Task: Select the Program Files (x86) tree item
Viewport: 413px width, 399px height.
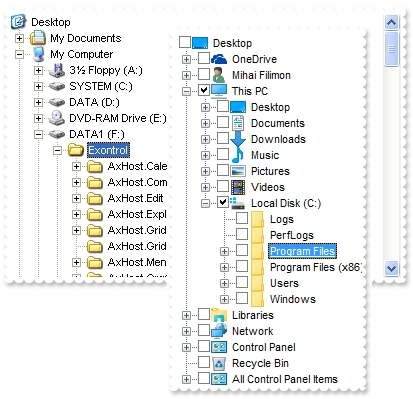Action: click(315, 267)
